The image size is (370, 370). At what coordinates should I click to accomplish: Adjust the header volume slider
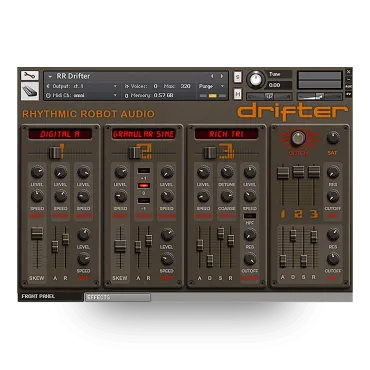319,96
